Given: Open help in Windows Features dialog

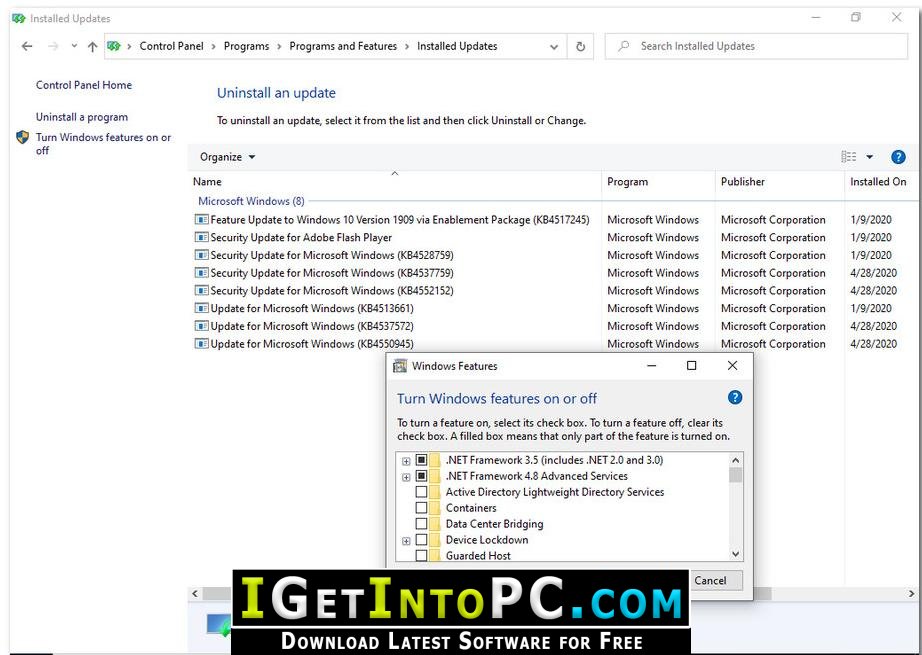Looking at the screenshot, I should point(734,397).
